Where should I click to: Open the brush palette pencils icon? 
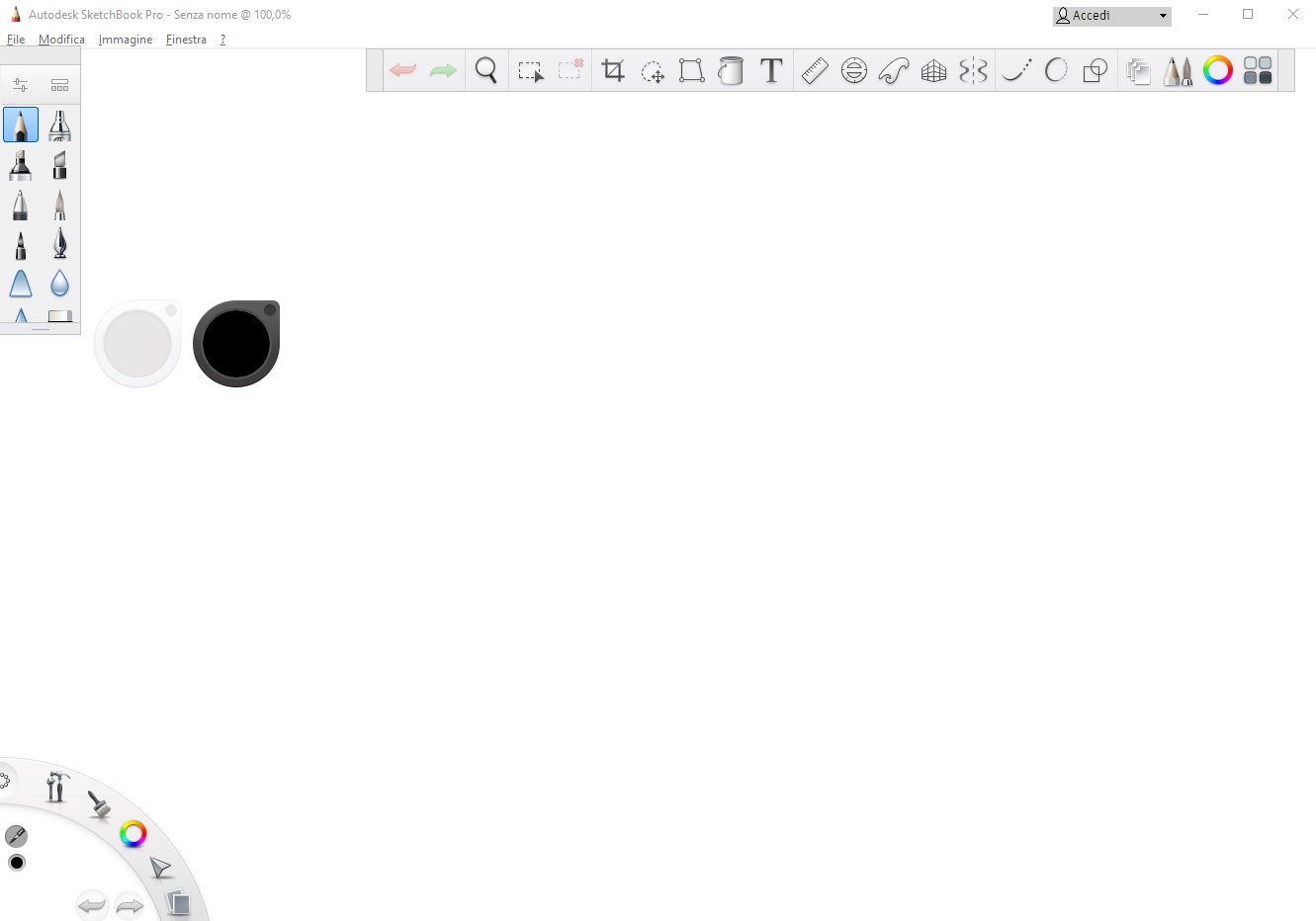click(1178, 70)
